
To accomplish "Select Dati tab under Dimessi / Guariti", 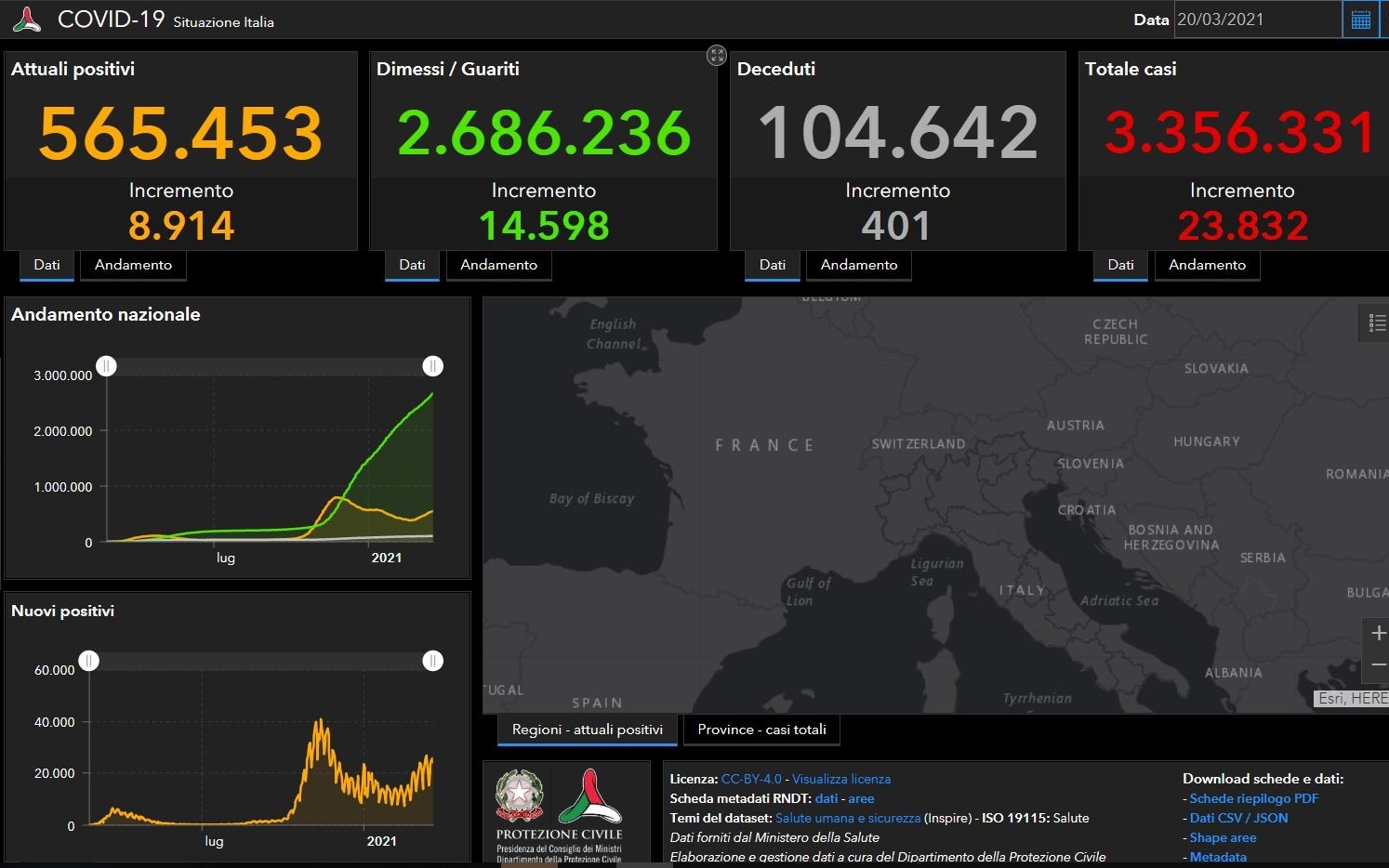I will tap(412, 265).
